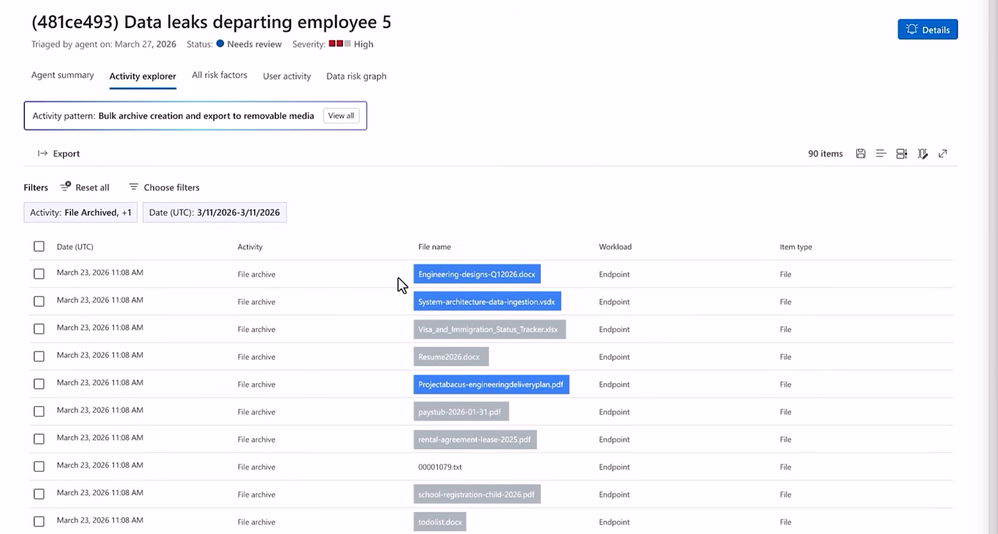Check the System-architecture-data-ingestion.vsdx row checkbox
The width and height of the screenshot is (998, 534).
click(39, 301)
